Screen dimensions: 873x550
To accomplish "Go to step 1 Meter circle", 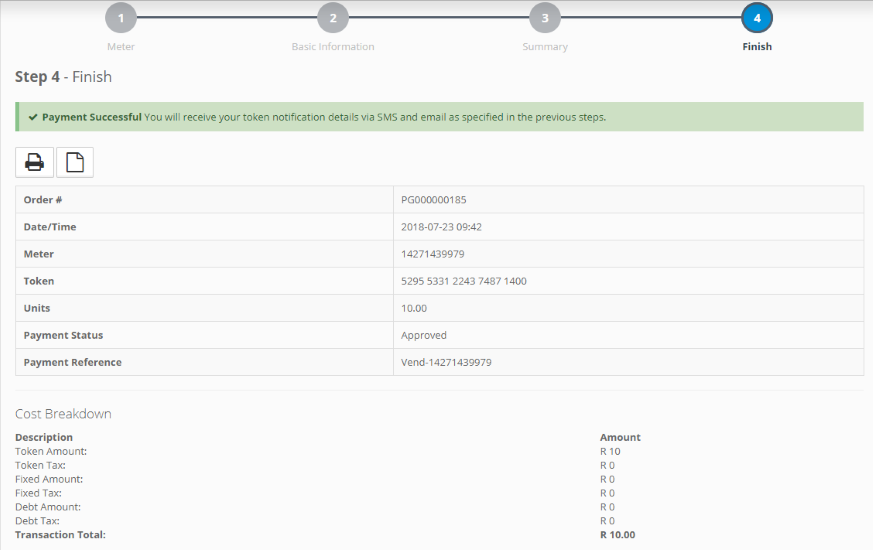I will click(121, 18).
